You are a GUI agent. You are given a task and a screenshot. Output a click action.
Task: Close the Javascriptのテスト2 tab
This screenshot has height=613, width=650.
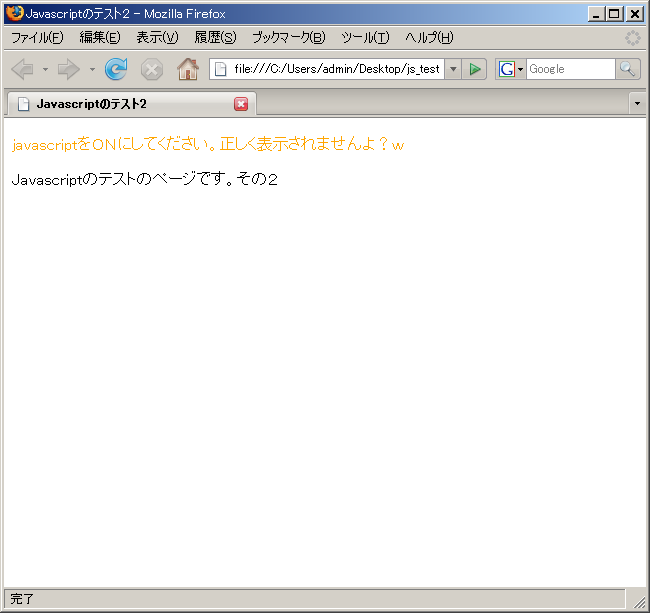coord(241,104)
